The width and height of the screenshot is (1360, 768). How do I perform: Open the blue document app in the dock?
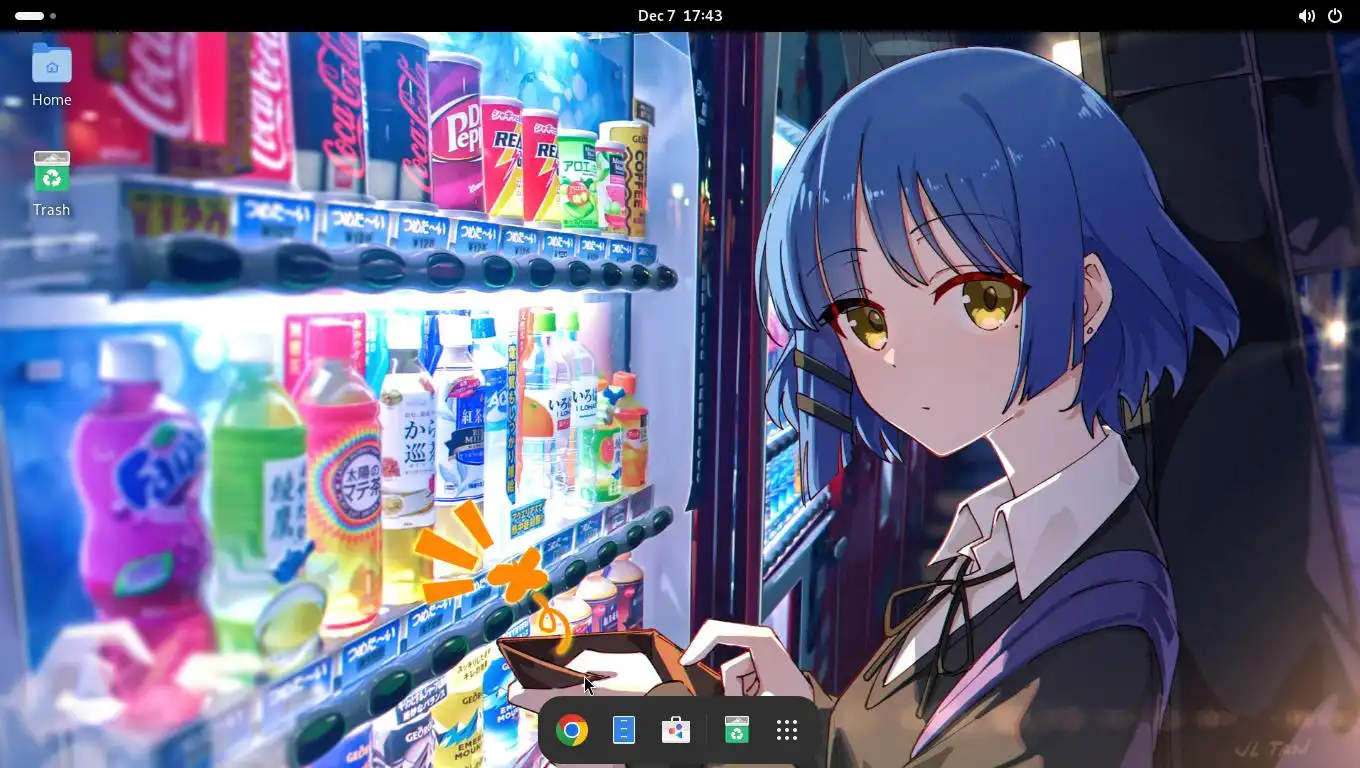pos(624,731)
